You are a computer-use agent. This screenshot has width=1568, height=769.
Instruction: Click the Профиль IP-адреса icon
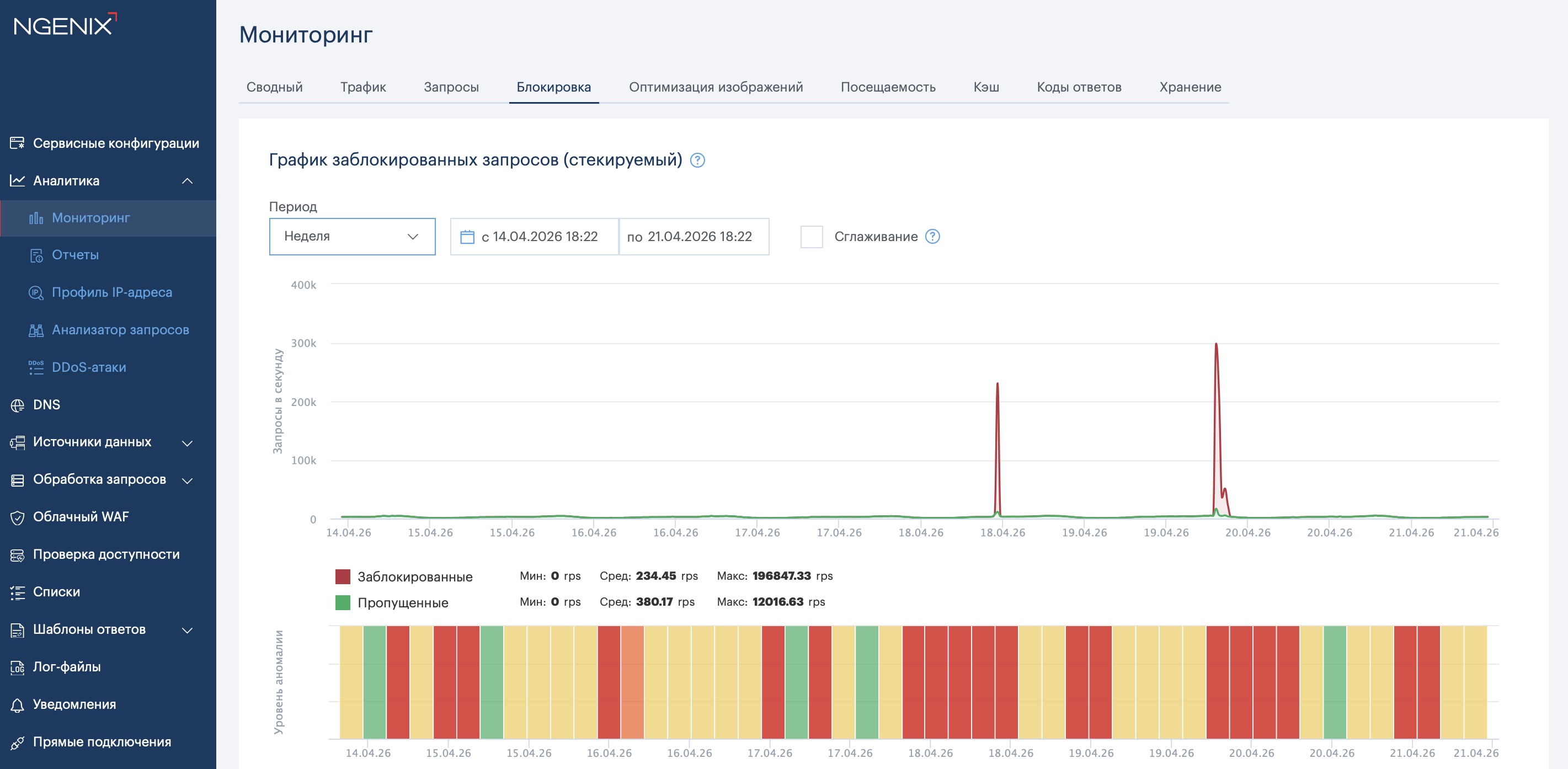pyautogui.click(x=36, y=292)
